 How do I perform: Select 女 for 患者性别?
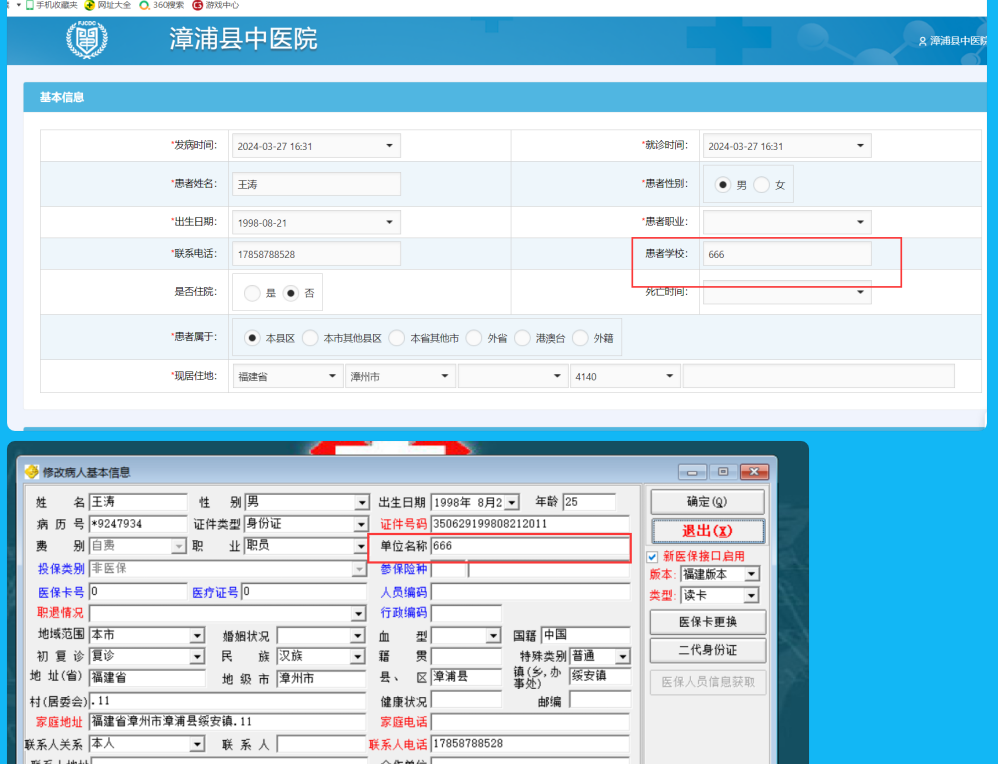761,185
